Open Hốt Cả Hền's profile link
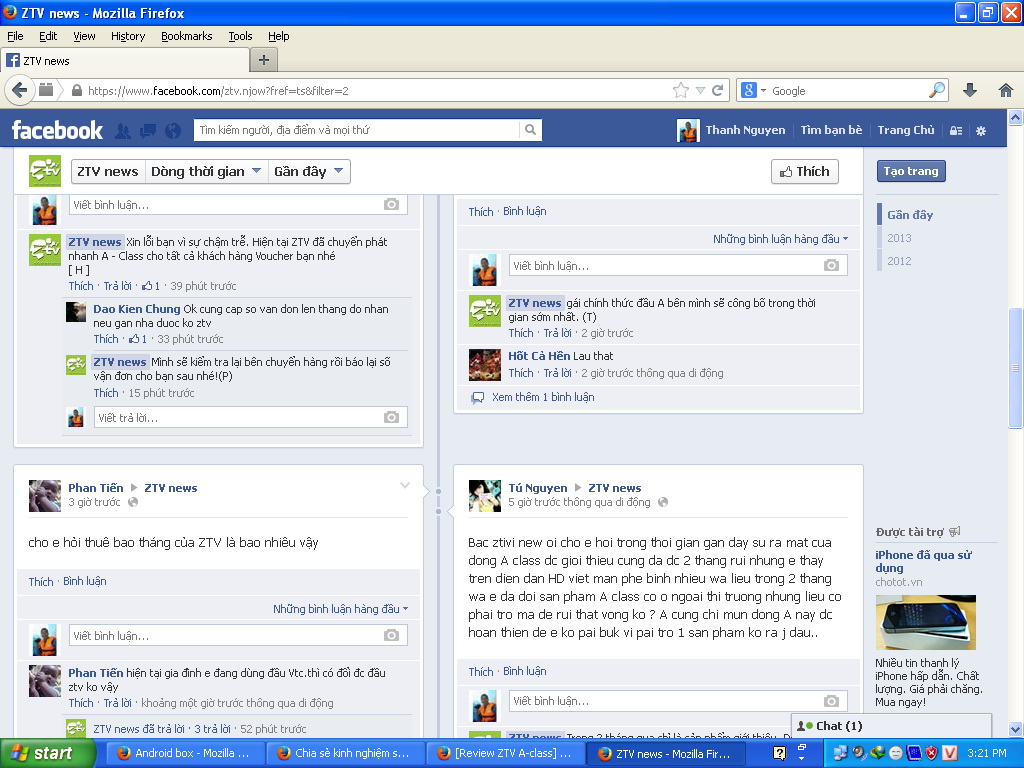This screenshot has width=1024, height=768. [539, 356]
